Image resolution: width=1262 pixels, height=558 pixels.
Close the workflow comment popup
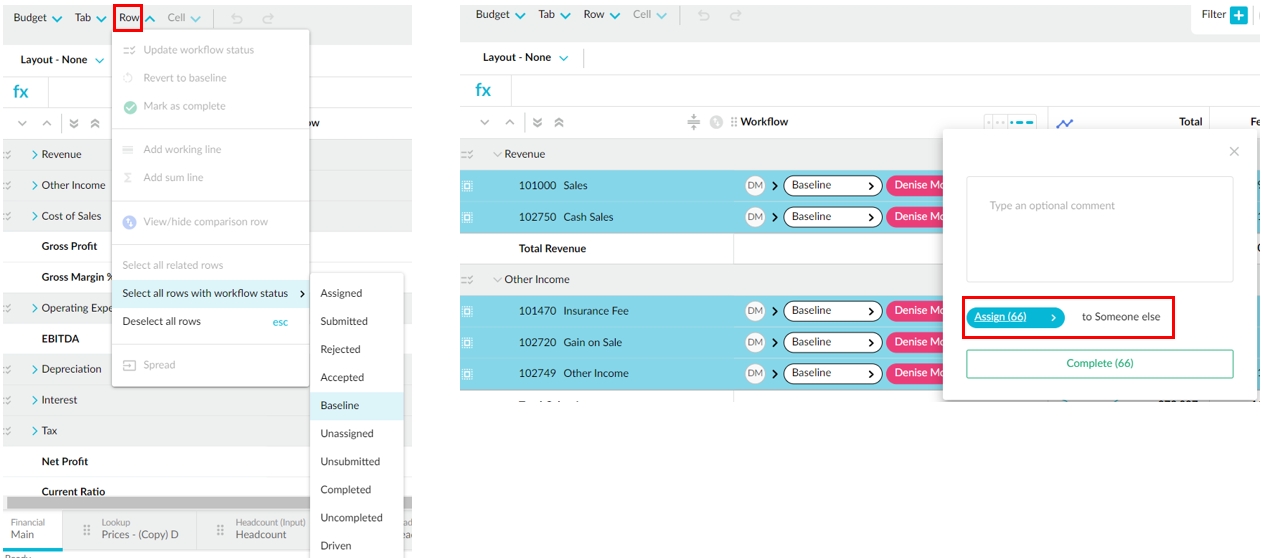(x=1234, y=152)
